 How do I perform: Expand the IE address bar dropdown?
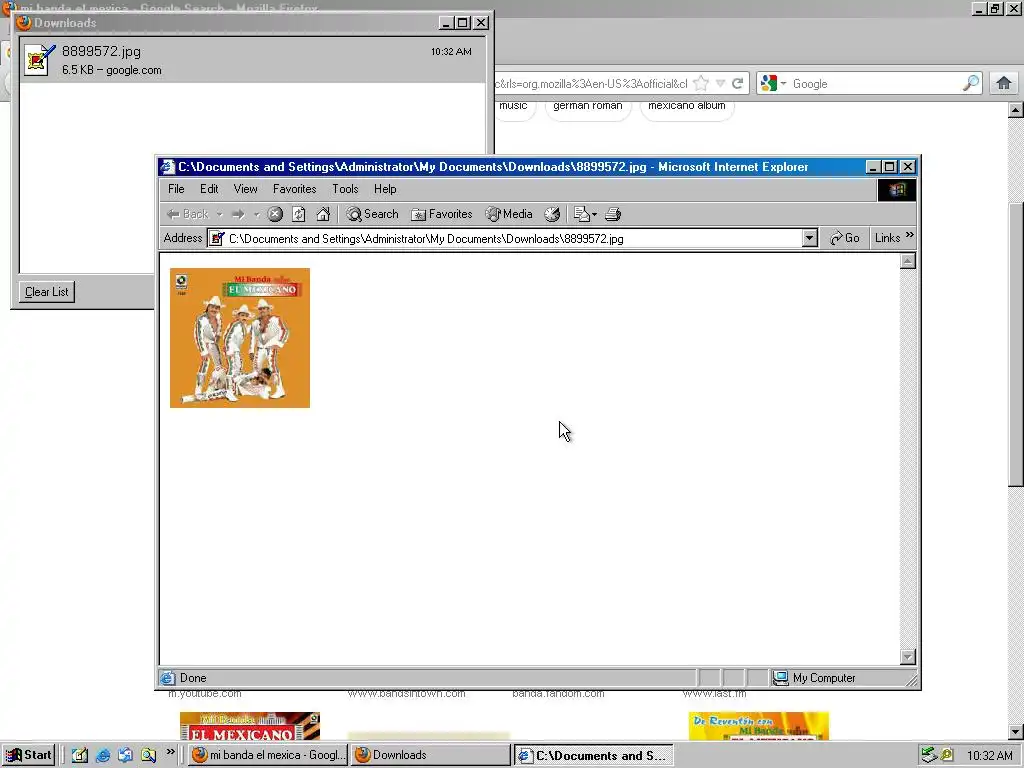[810, 238]
